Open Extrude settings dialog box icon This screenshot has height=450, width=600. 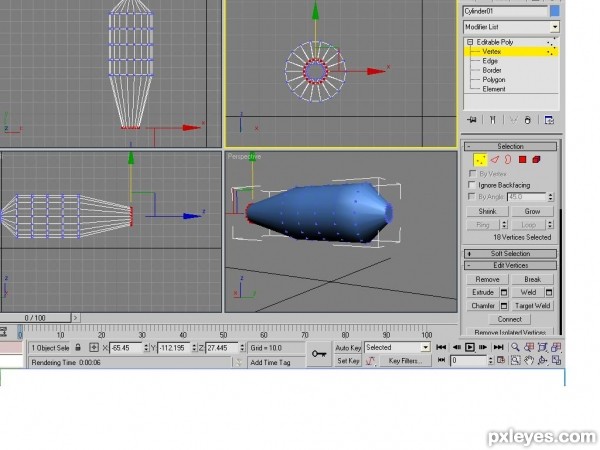(x=504, y=292)
